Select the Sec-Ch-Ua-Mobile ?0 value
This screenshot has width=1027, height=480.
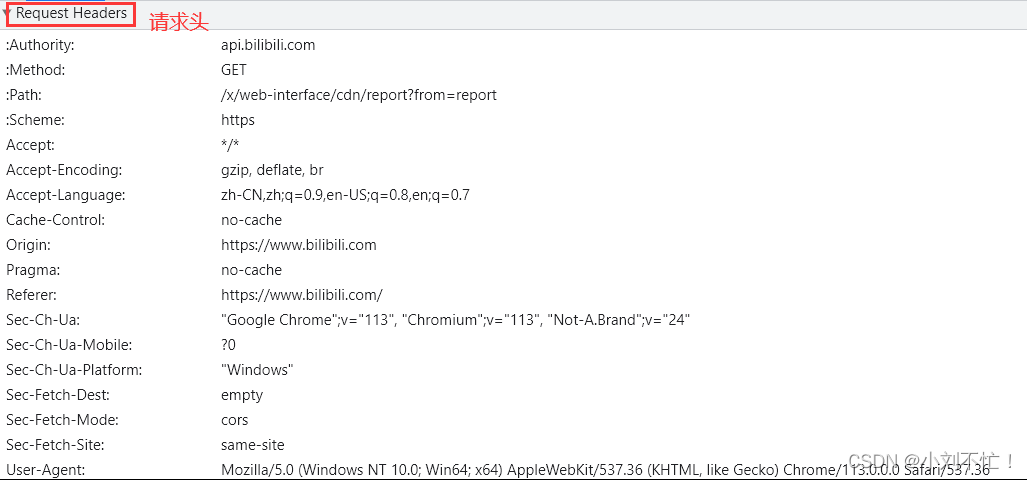pyautogui.click(x=229, y=345)
